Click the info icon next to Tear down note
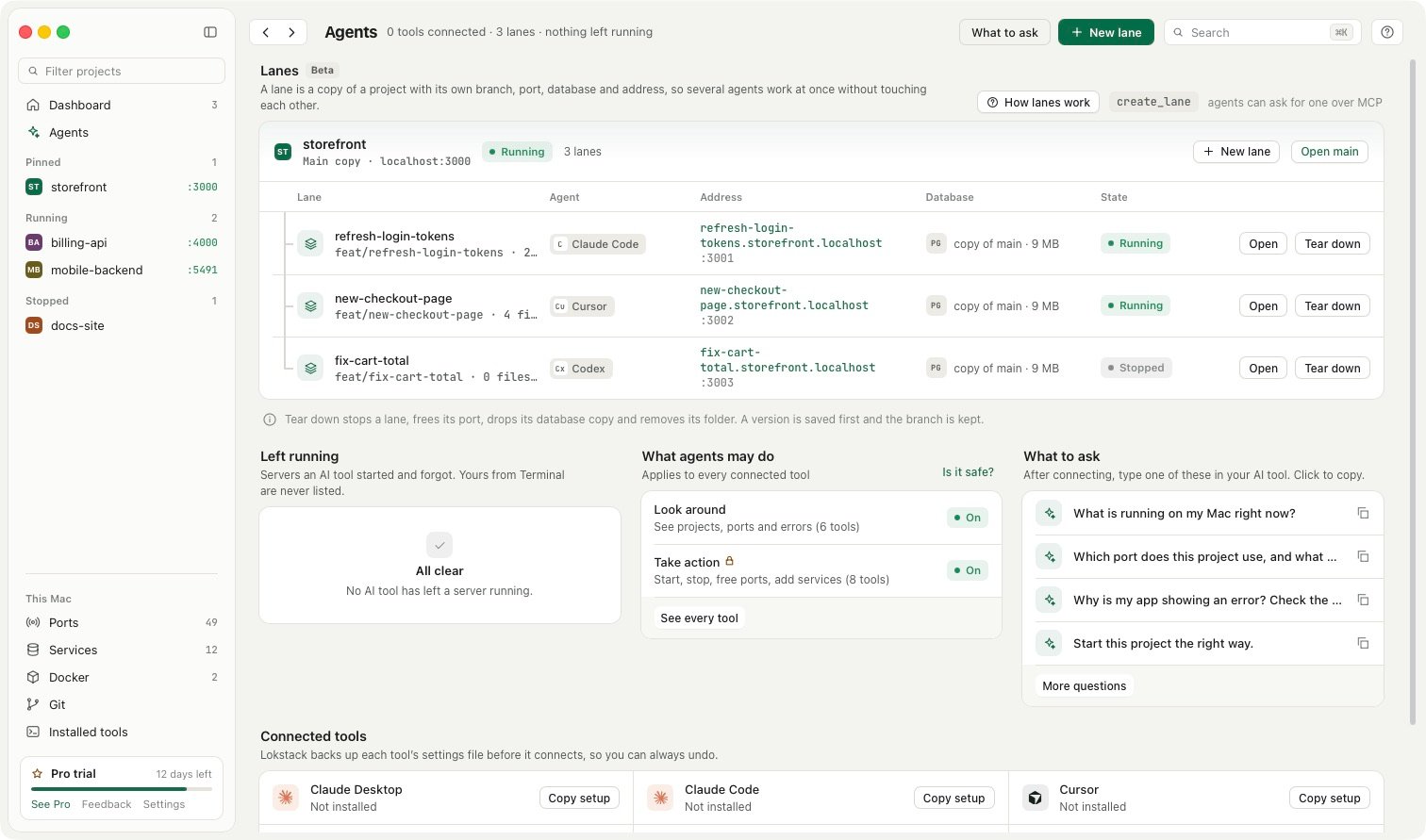Screen dimensions: 1426x840 point(270,420)
